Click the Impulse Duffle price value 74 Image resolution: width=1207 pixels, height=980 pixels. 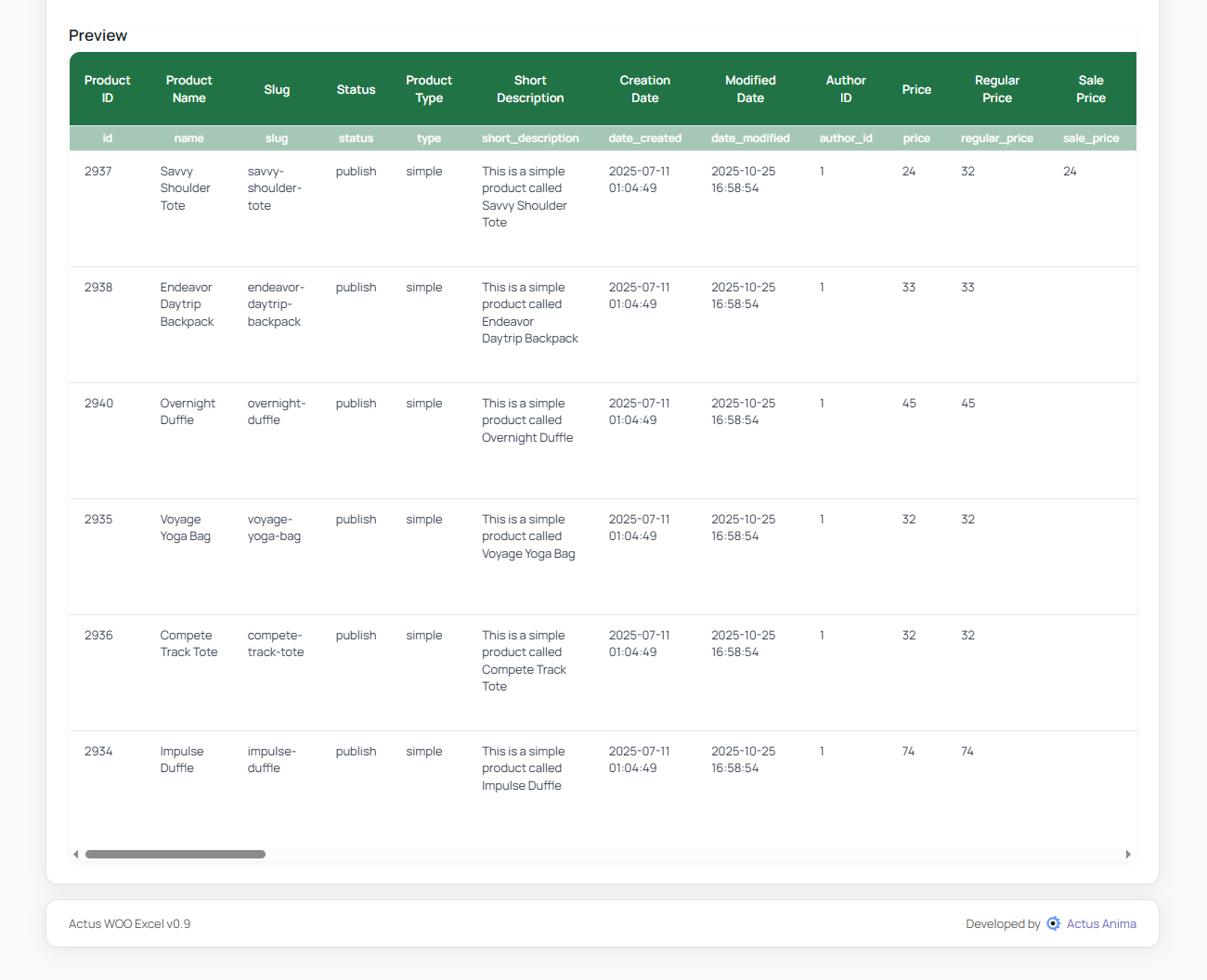tap(908, 752)
